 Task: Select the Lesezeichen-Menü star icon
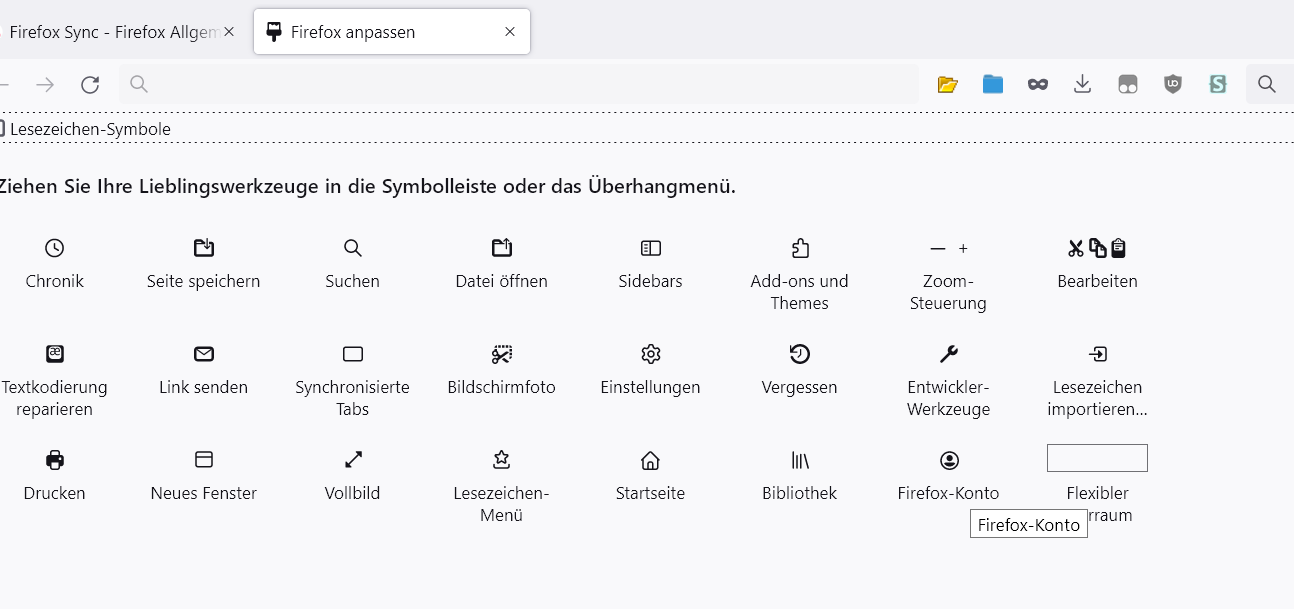pyautogui.click(x=501, y=460)
